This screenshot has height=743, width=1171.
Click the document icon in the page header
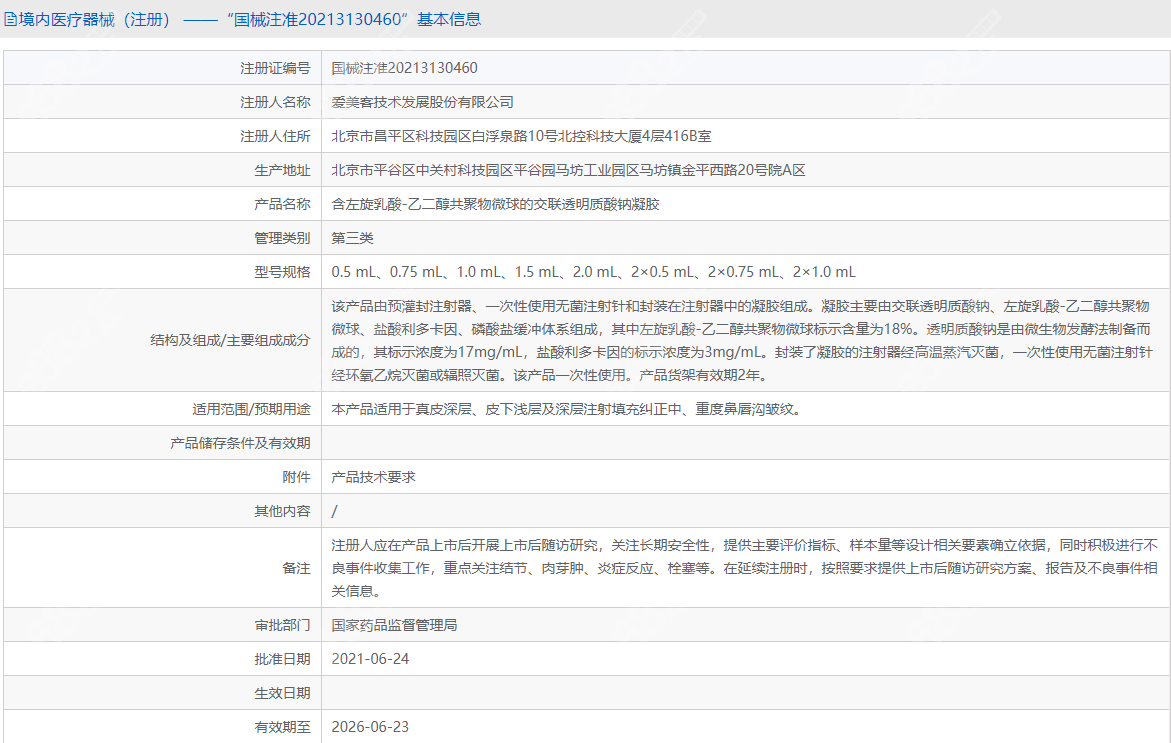click(x=10, y=19)
